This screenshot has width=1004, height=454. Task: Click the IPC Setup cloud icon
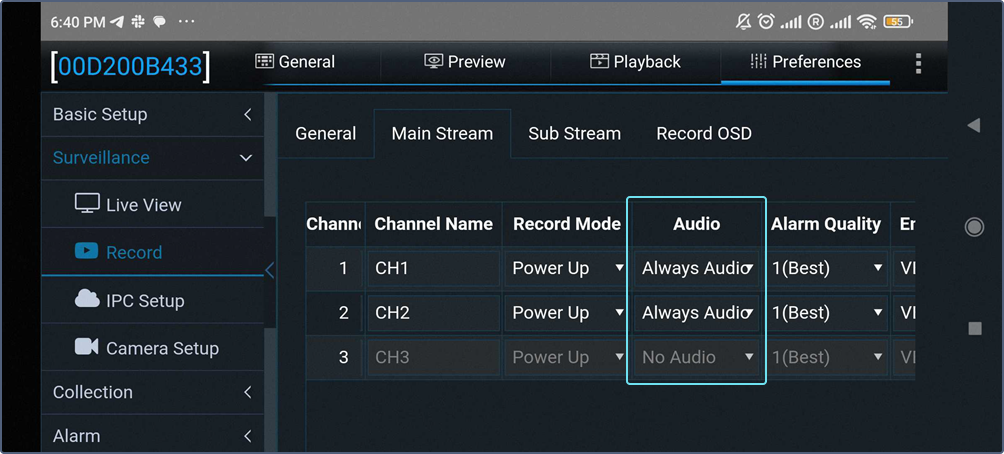(x=88, y=299)
